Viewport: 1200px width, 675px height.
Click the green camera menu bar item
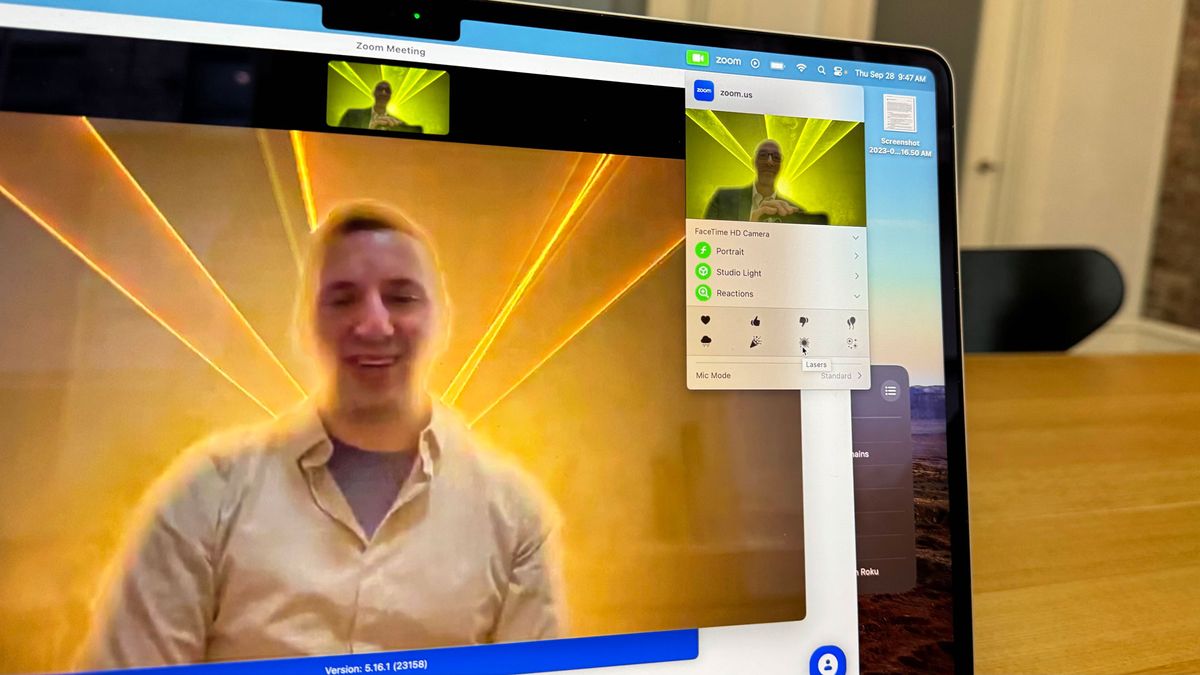pos(697,59)
